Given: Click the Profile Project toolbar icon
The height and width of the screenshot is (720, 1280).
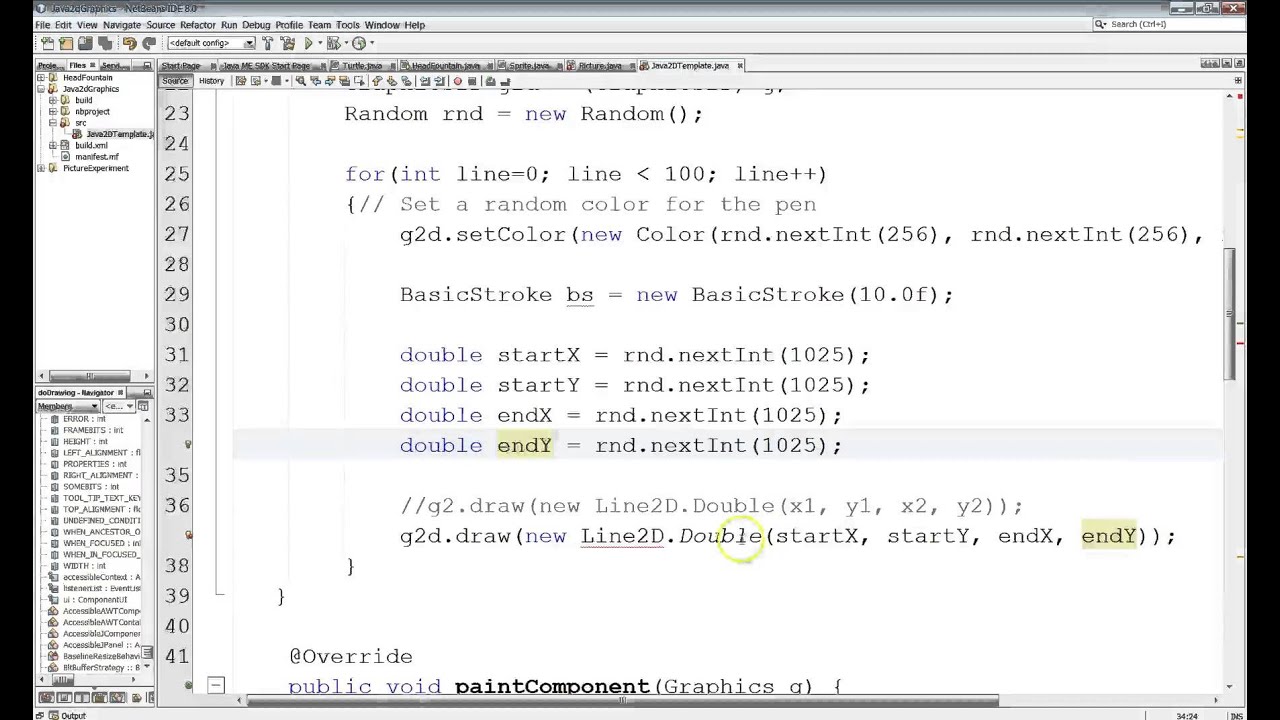Looking at the screenshot, I should point(359,43).
